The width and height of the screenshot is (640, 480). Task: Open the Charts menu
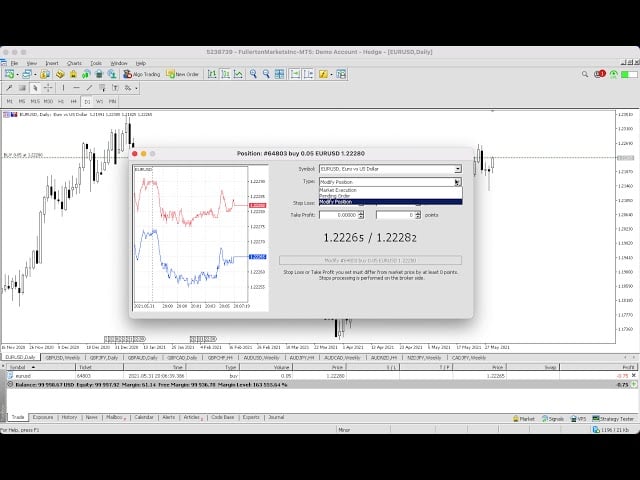pyautogui.click(x=74, y=63)
